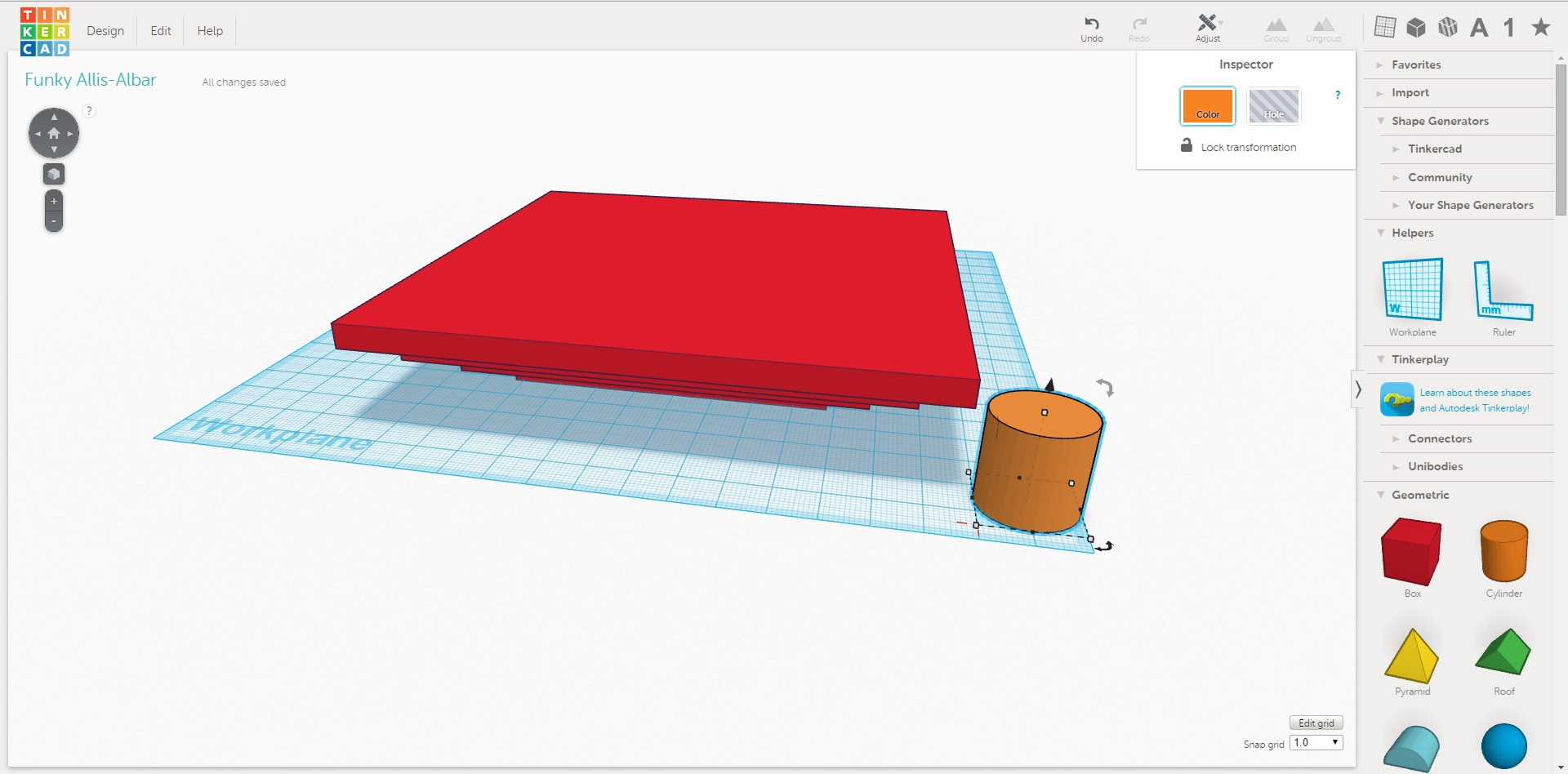
Task: Open the Inspector help question mark
Action: coord(1338,95)
